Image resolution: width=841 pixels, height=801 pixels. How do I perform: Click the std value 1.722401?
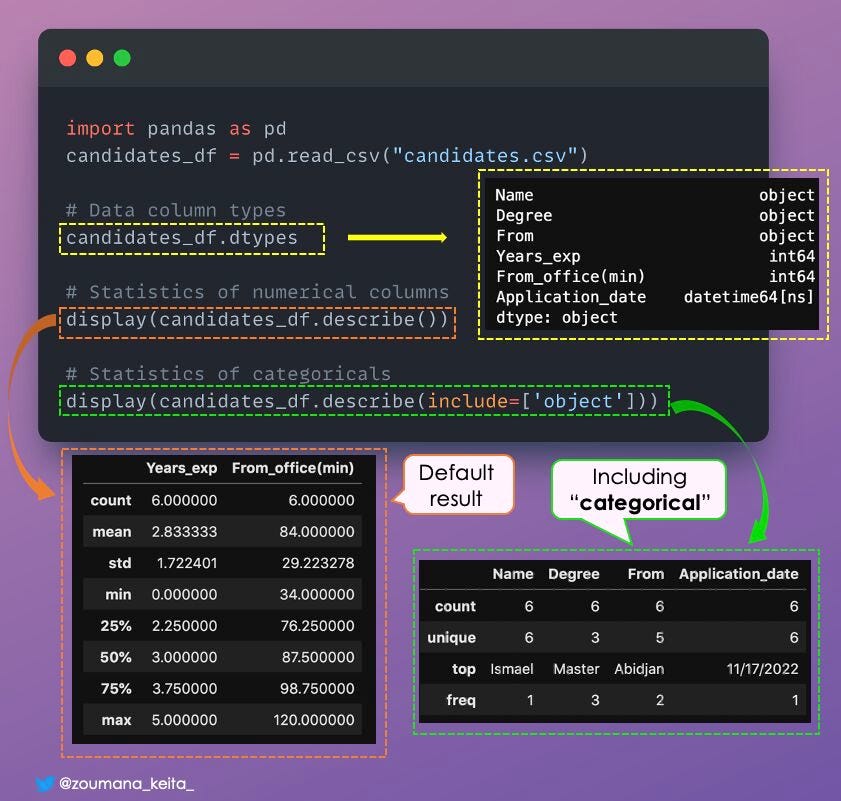pos(187,563)
